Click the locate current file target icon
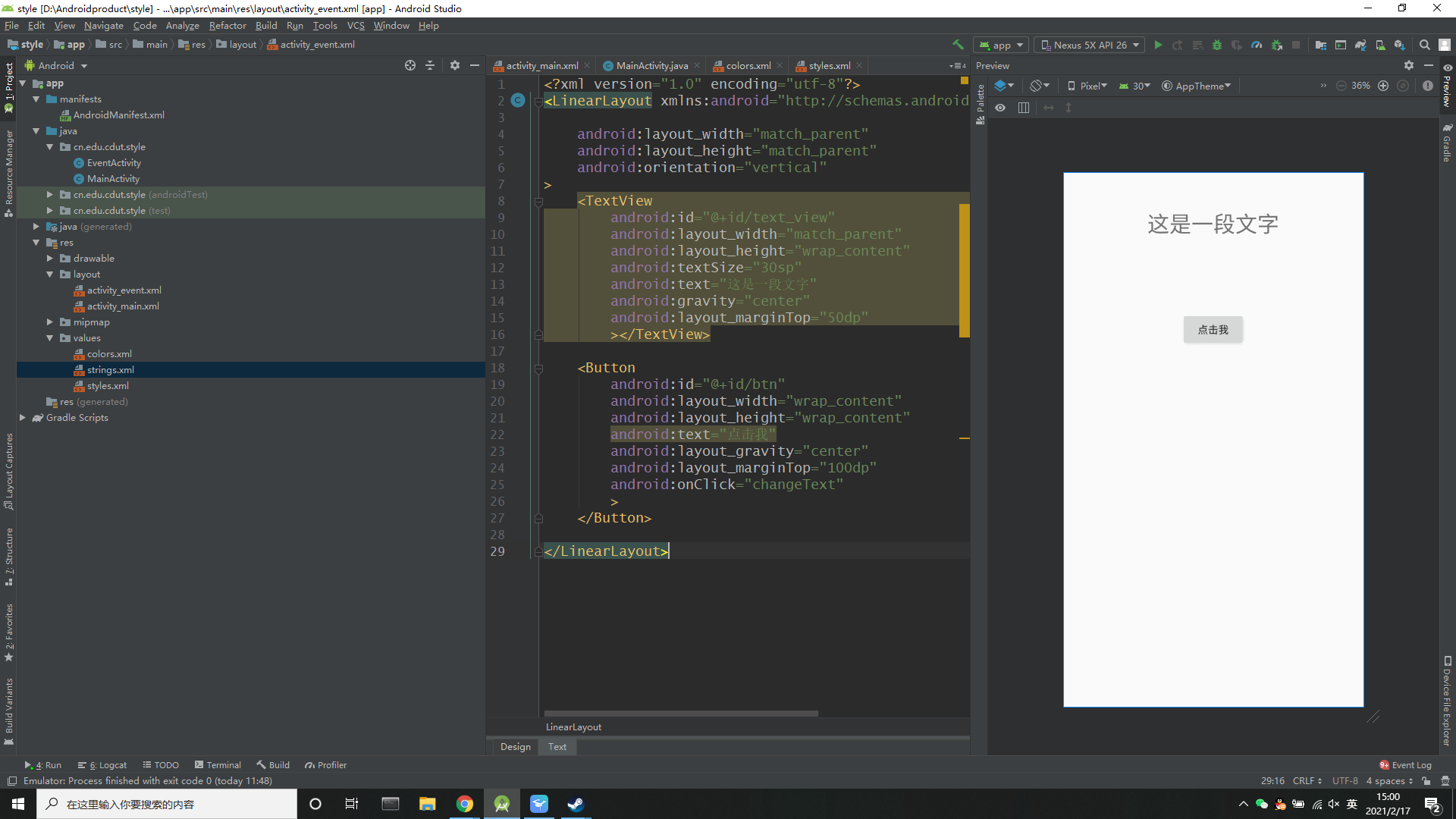The height and width of the screenshot is (819, 1456). click(410, 66)
